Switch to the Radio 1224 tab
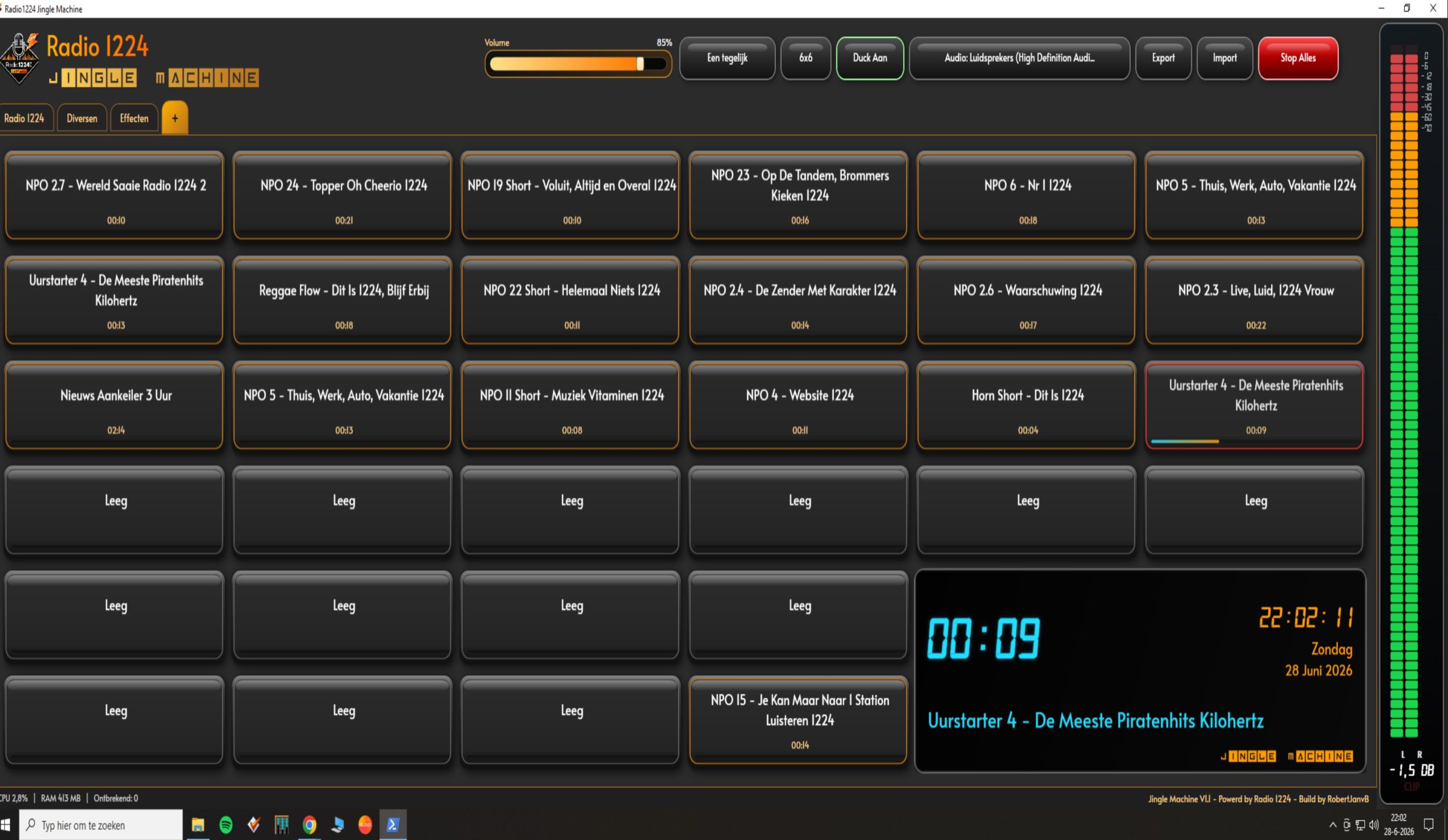 [25, 118]
